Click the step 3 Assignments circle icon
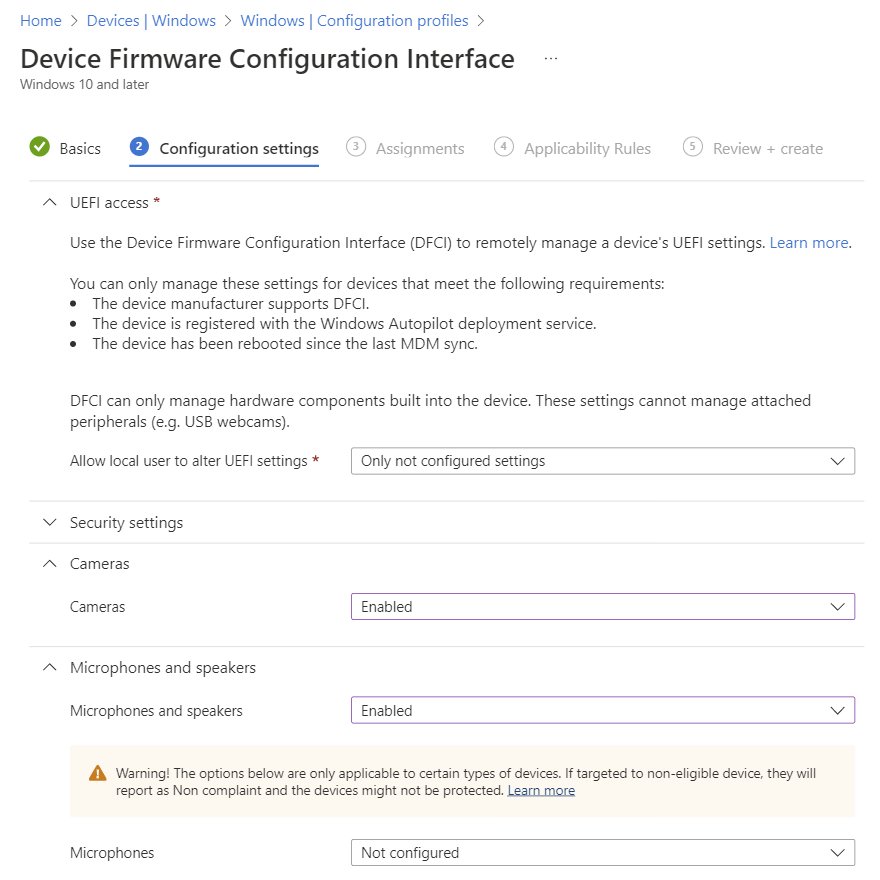 point(355,147)
